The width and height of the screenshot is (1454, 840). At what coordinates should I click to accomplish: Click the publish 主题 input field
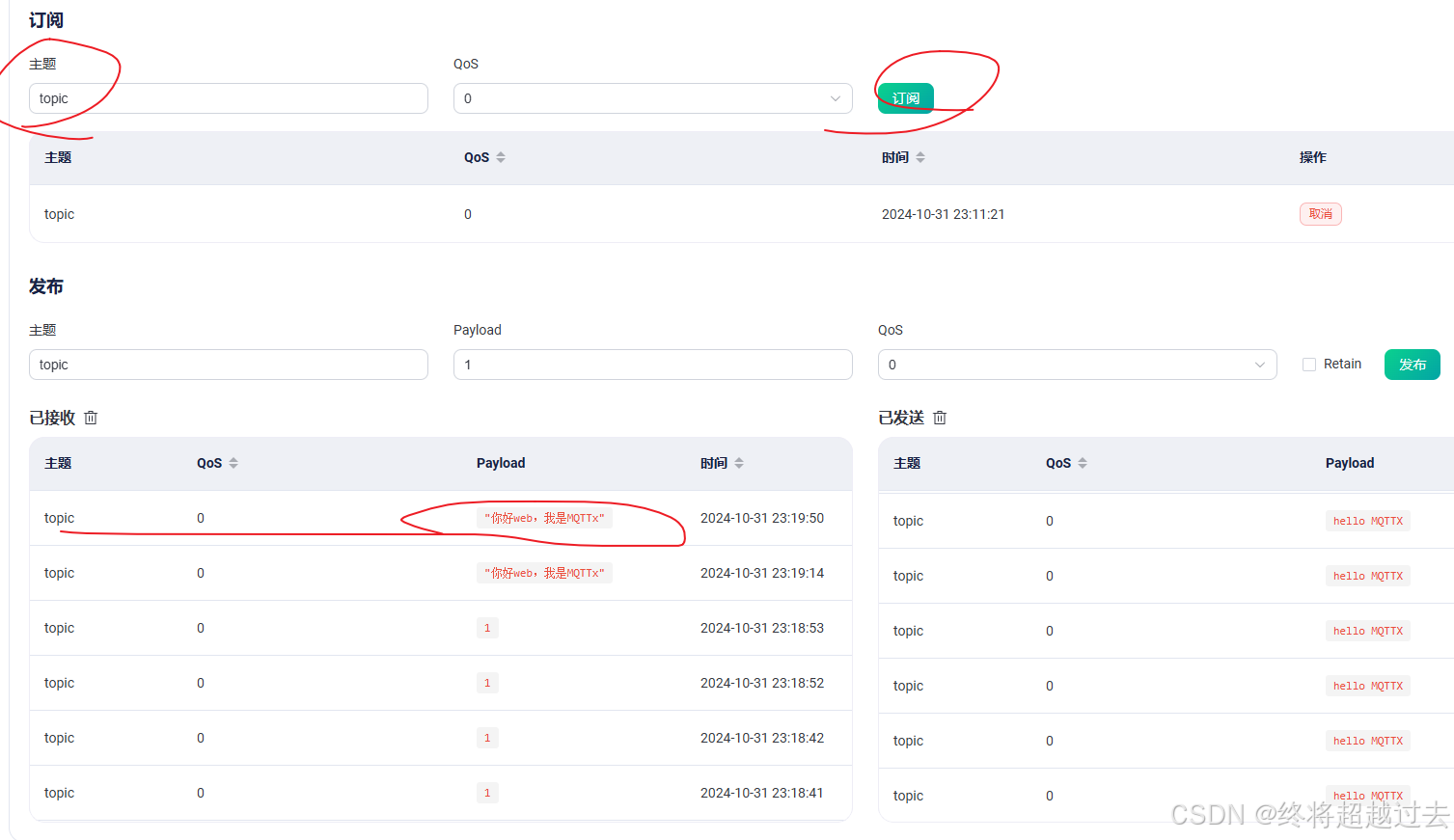tap(229, 365)
